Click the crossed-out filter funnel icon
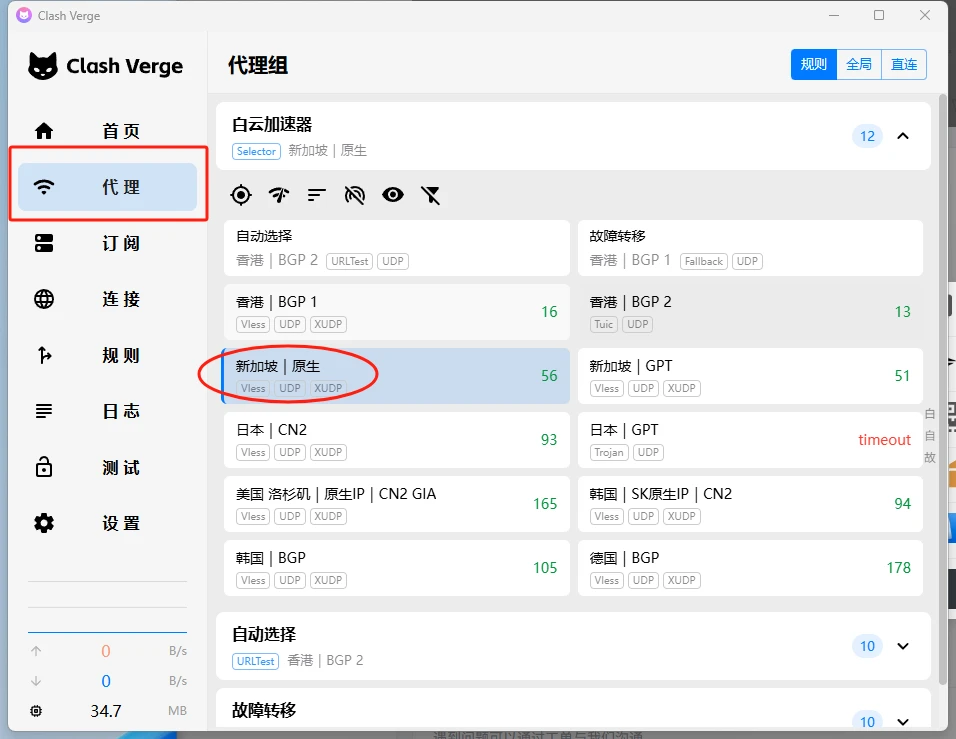Viewport: 956px width, 739px height. click(431, 195)
